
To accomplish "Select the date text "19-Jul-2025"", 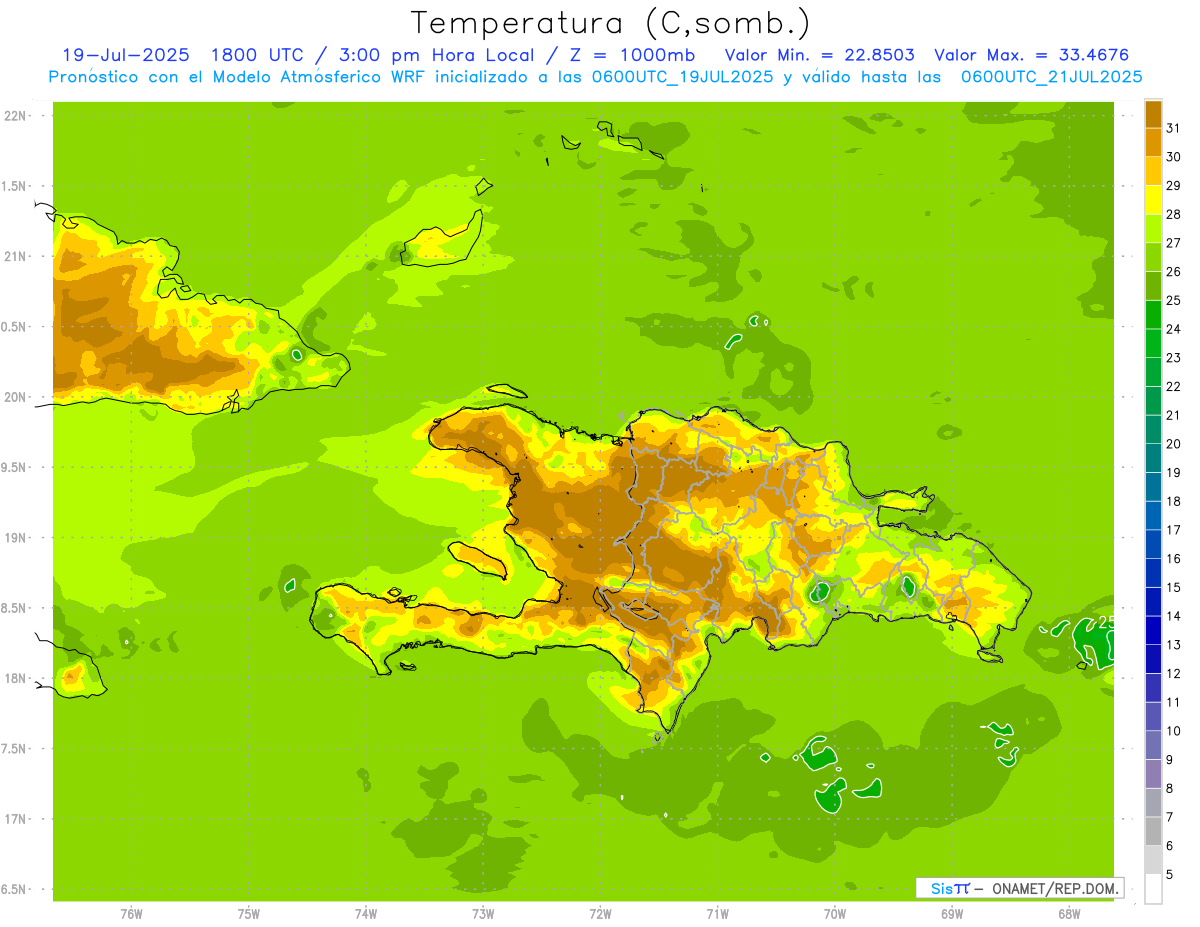I will pos(125,55).
